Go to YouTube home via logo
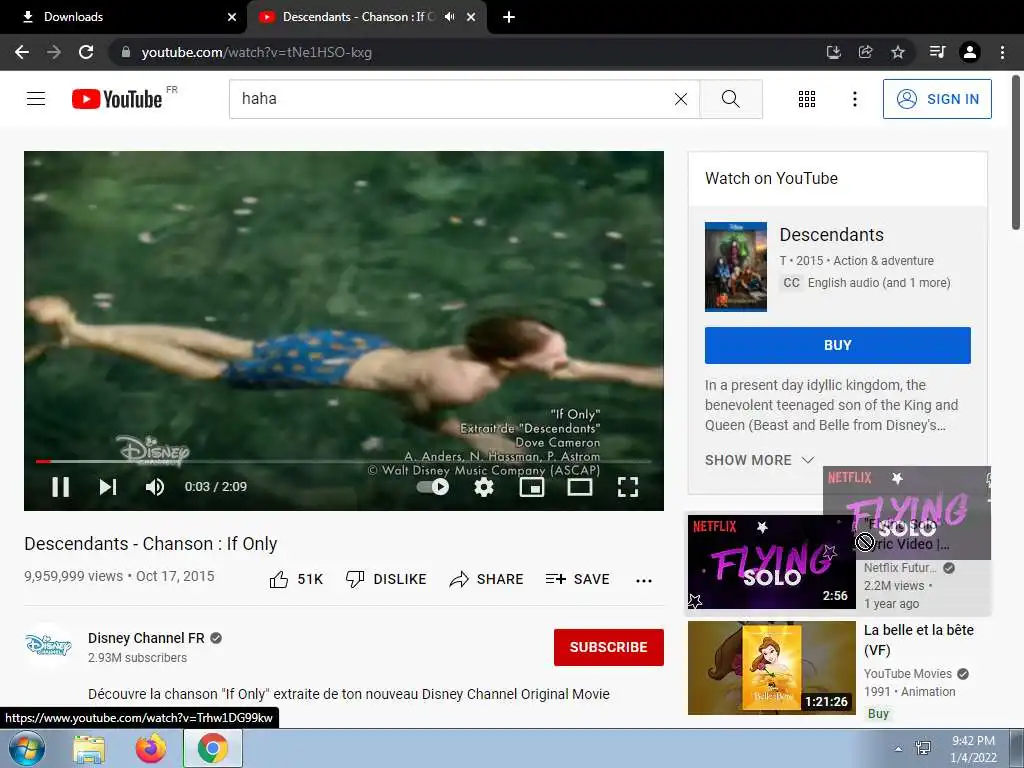This screenshot has height=768, width=1024. 118,99
